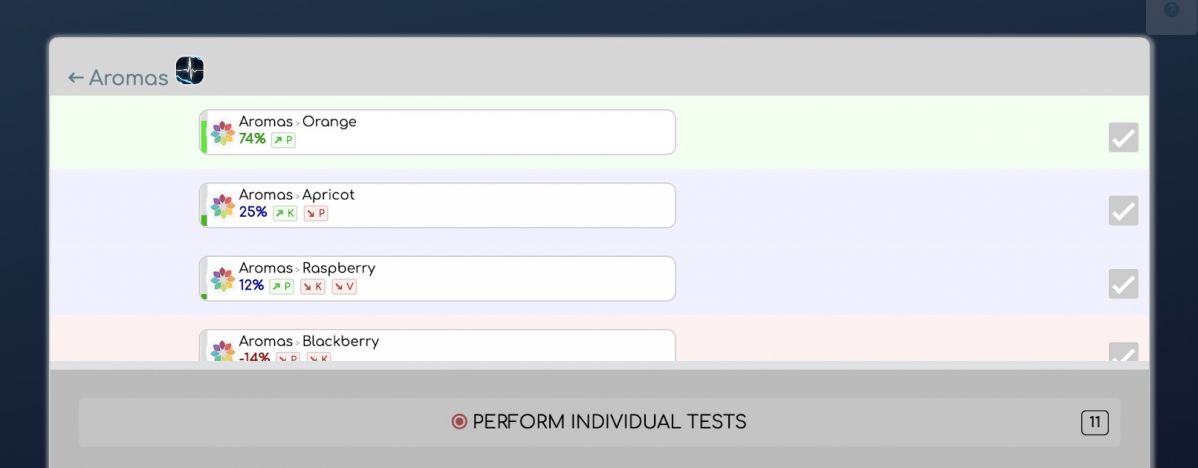Click the flower icon for Orange
The height and width of the screenshot is (468, 1198).
223,133
